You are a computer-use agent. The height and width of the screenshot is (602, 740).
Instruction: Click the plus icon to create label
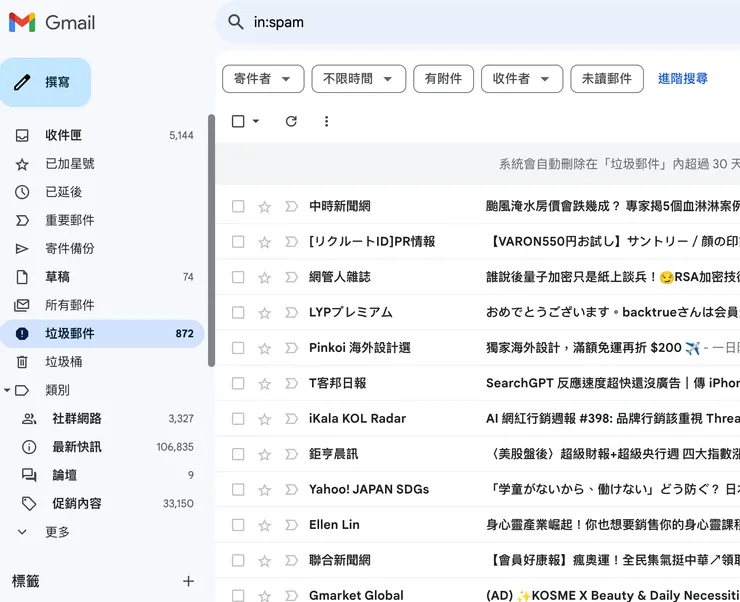[188, 581]
